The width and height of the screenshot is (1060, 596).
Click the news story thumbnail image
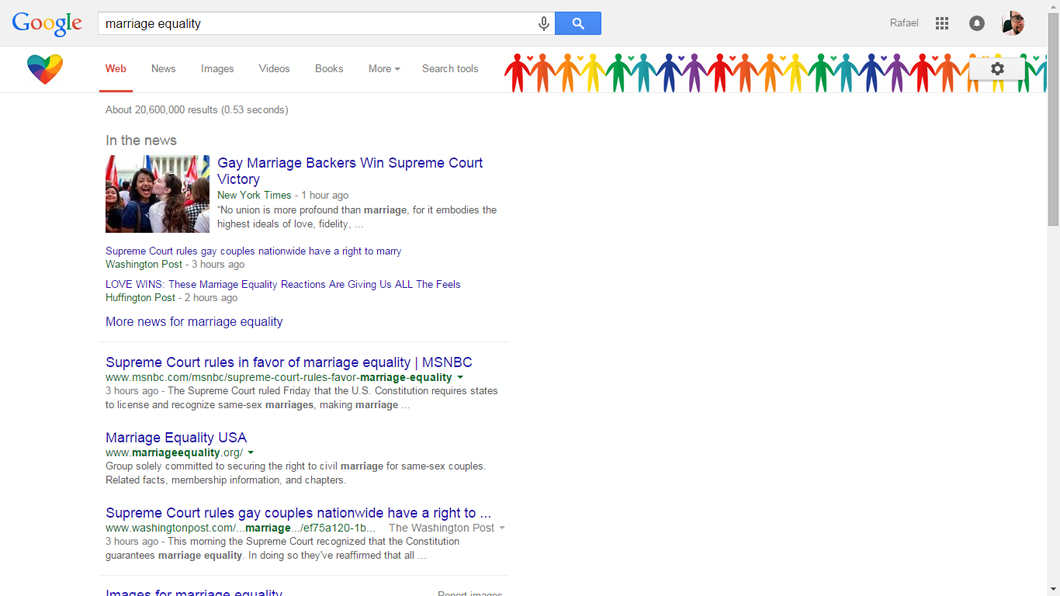tap(157, 193)
